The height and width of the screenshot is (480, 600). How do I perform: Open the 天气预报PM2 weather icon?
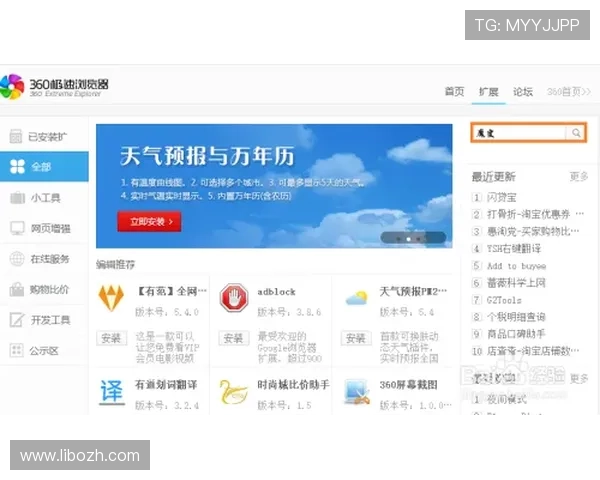click(x=356, y=298)
